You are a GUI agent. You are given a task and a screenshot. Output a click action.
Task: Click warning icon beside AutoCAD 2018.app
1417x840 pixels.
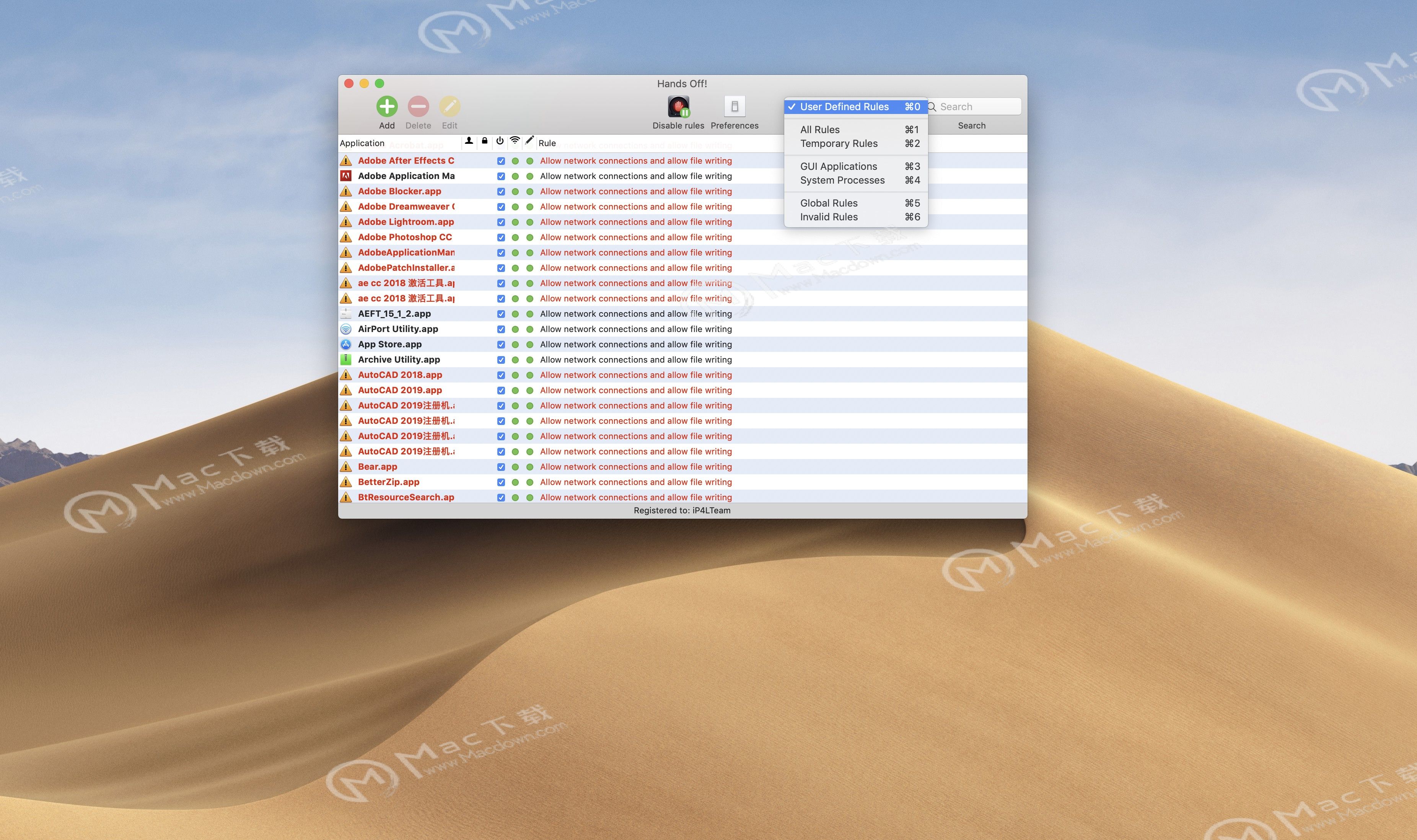346,375
